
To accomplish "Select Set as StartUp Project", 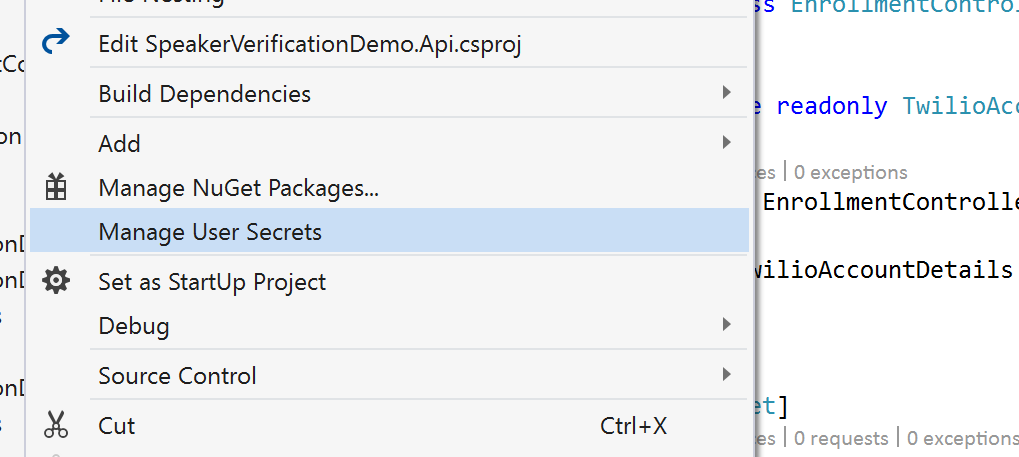I will (x=212, y=281).
